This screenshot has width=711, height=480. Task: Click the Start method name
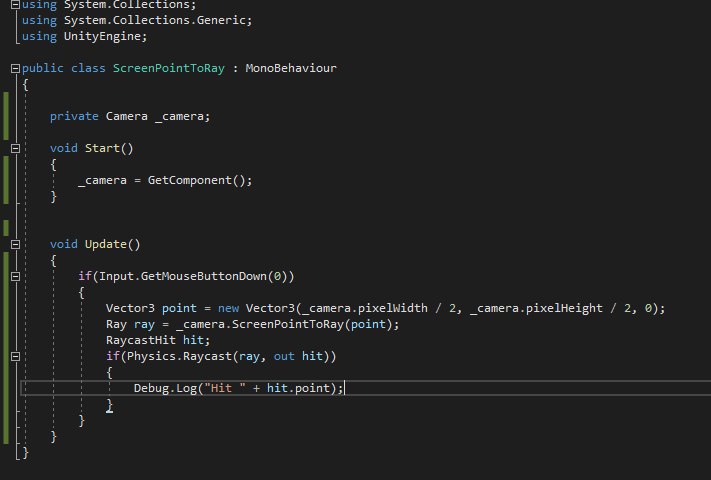[102, 148]
